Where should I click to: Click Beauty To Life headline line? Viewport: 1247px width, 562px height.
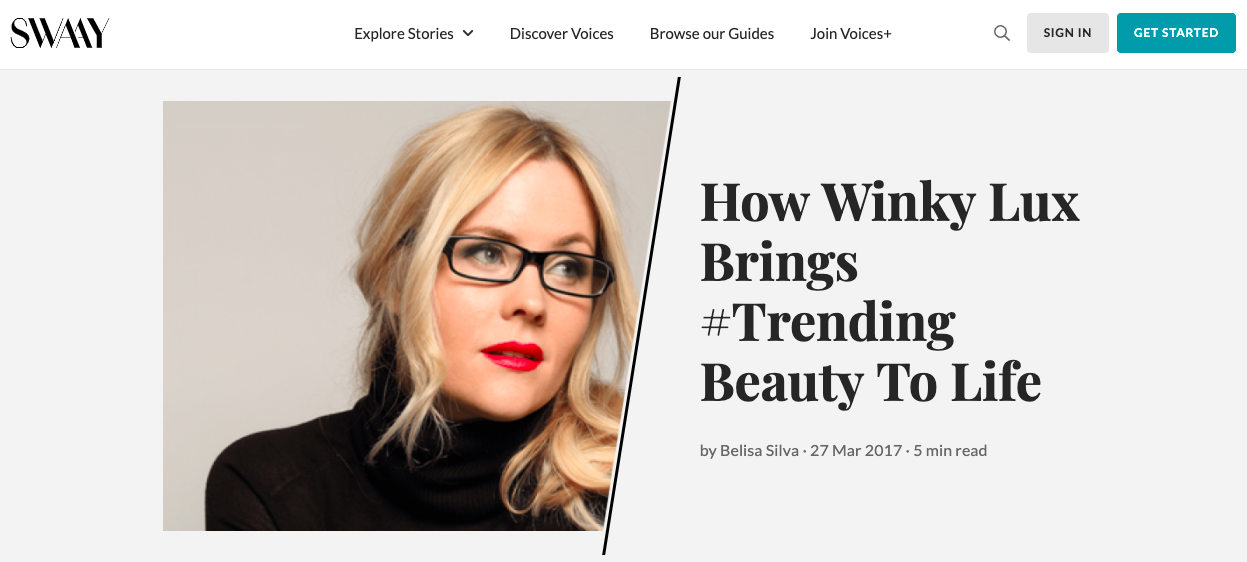click(871, 383)
